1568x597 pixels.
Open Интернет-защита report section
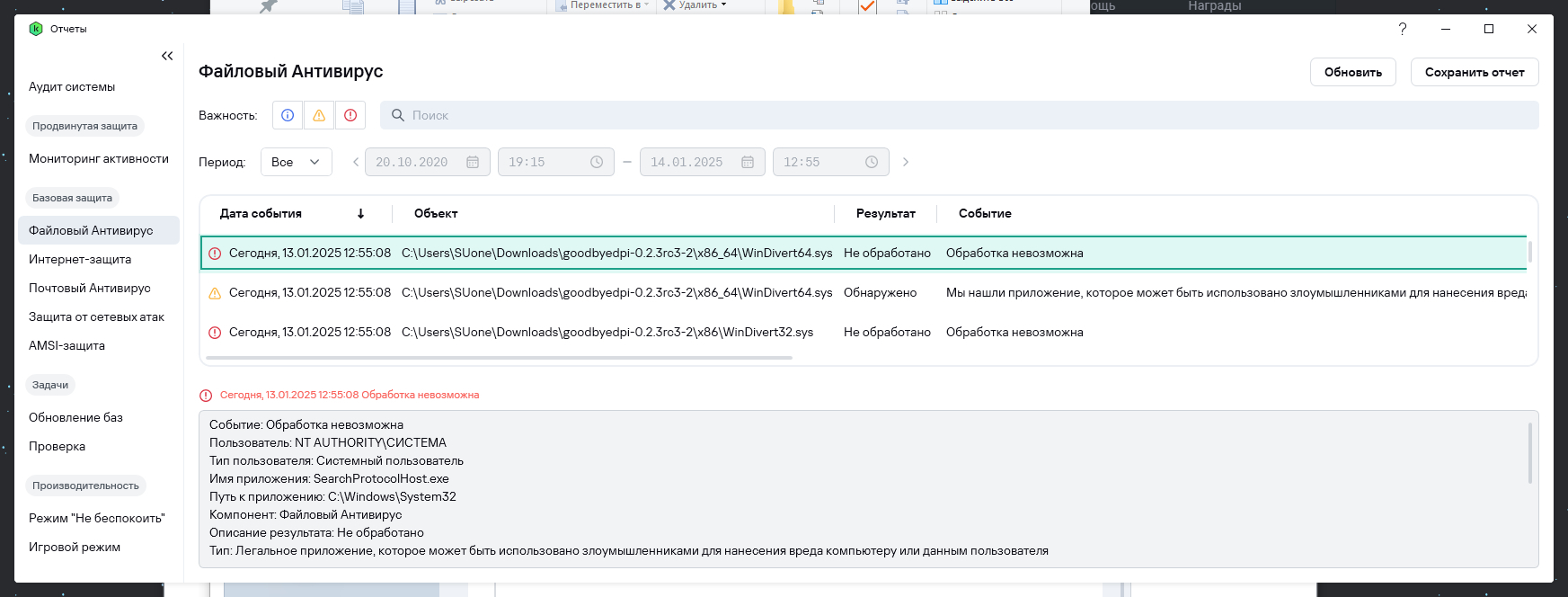pyautogui.click(x=80, y=259)
